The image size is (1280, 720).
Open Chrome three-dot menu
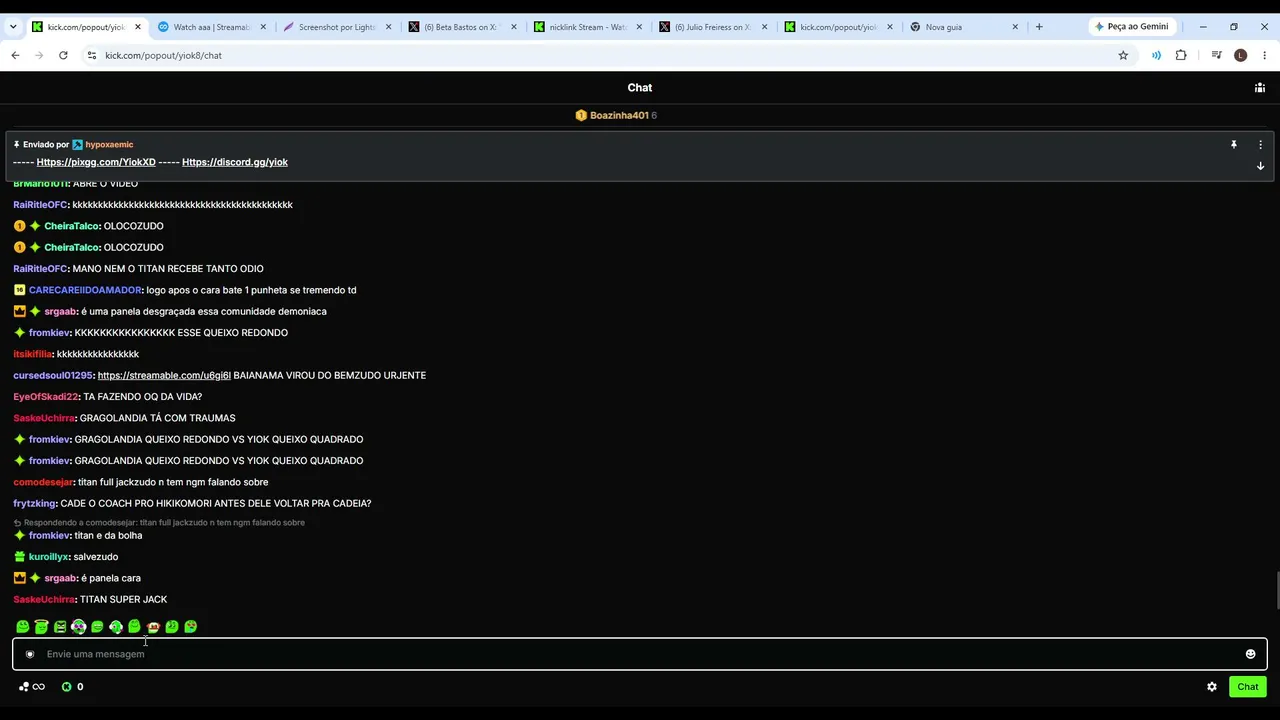pos(1265,55)
